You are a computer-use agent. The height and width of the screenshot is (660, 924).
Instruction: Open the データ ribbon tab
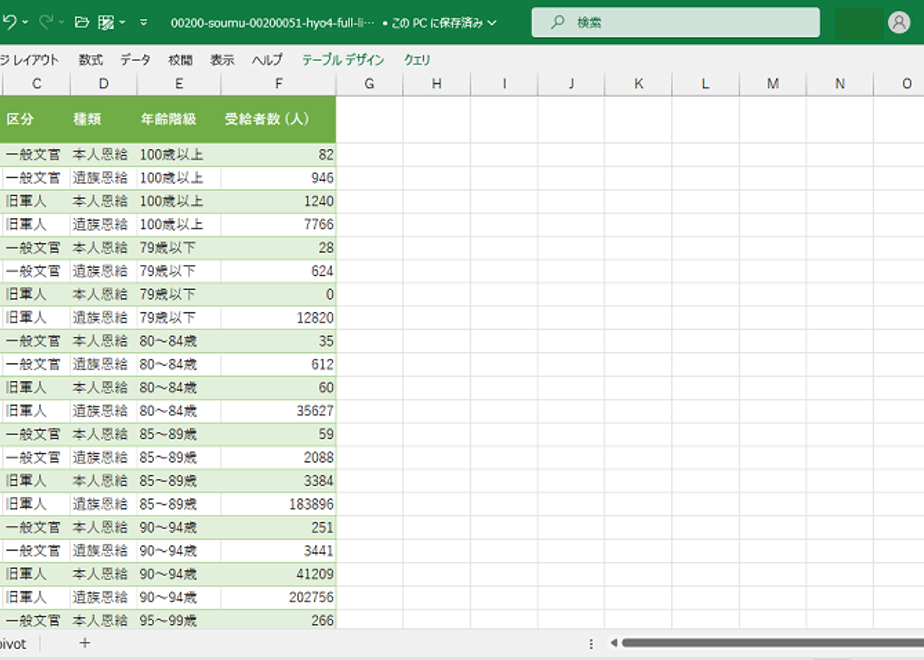(x=135, y=60)
